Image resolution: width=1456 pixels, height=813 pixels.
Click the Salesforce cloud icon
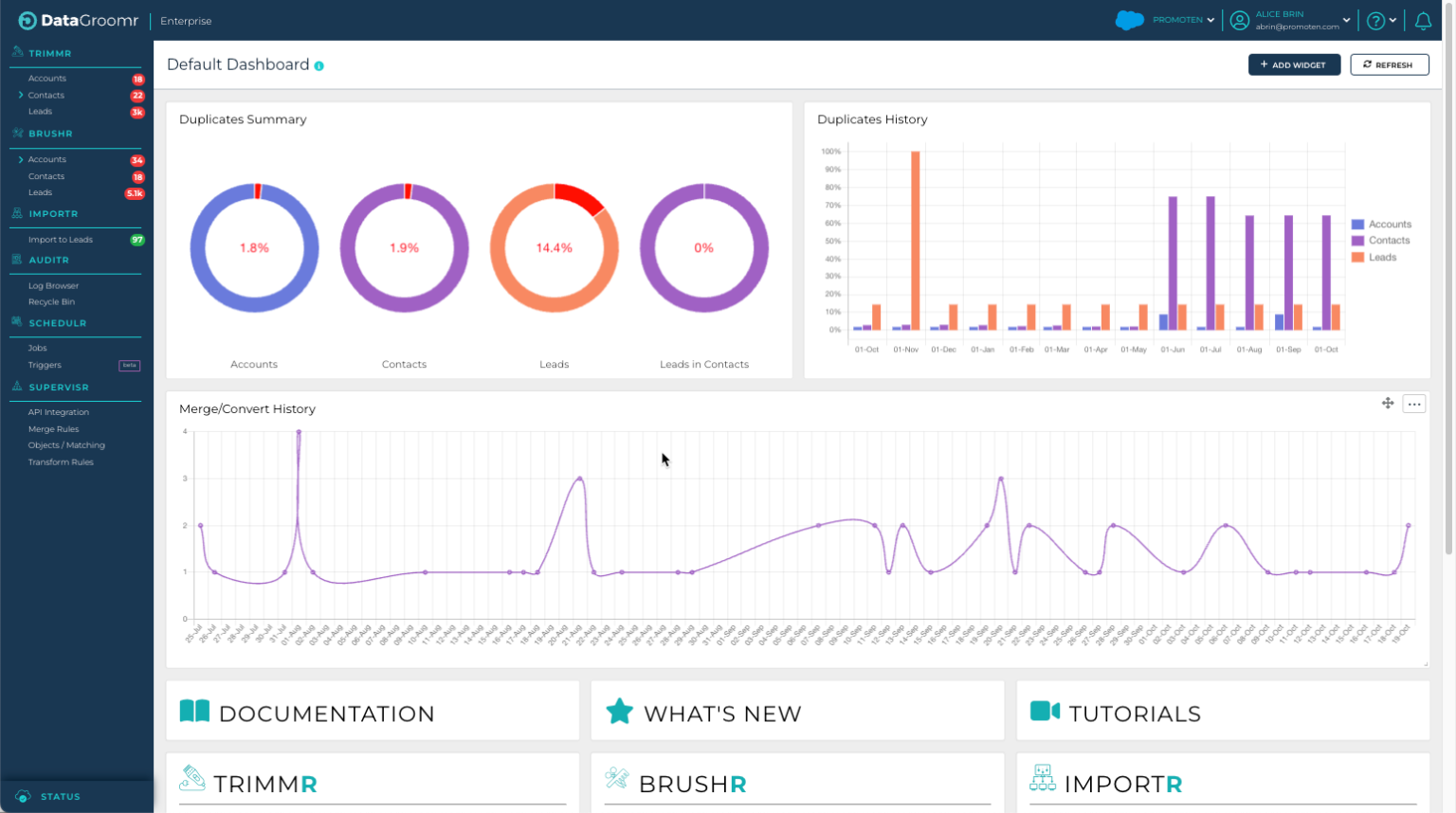(1129, 20)
